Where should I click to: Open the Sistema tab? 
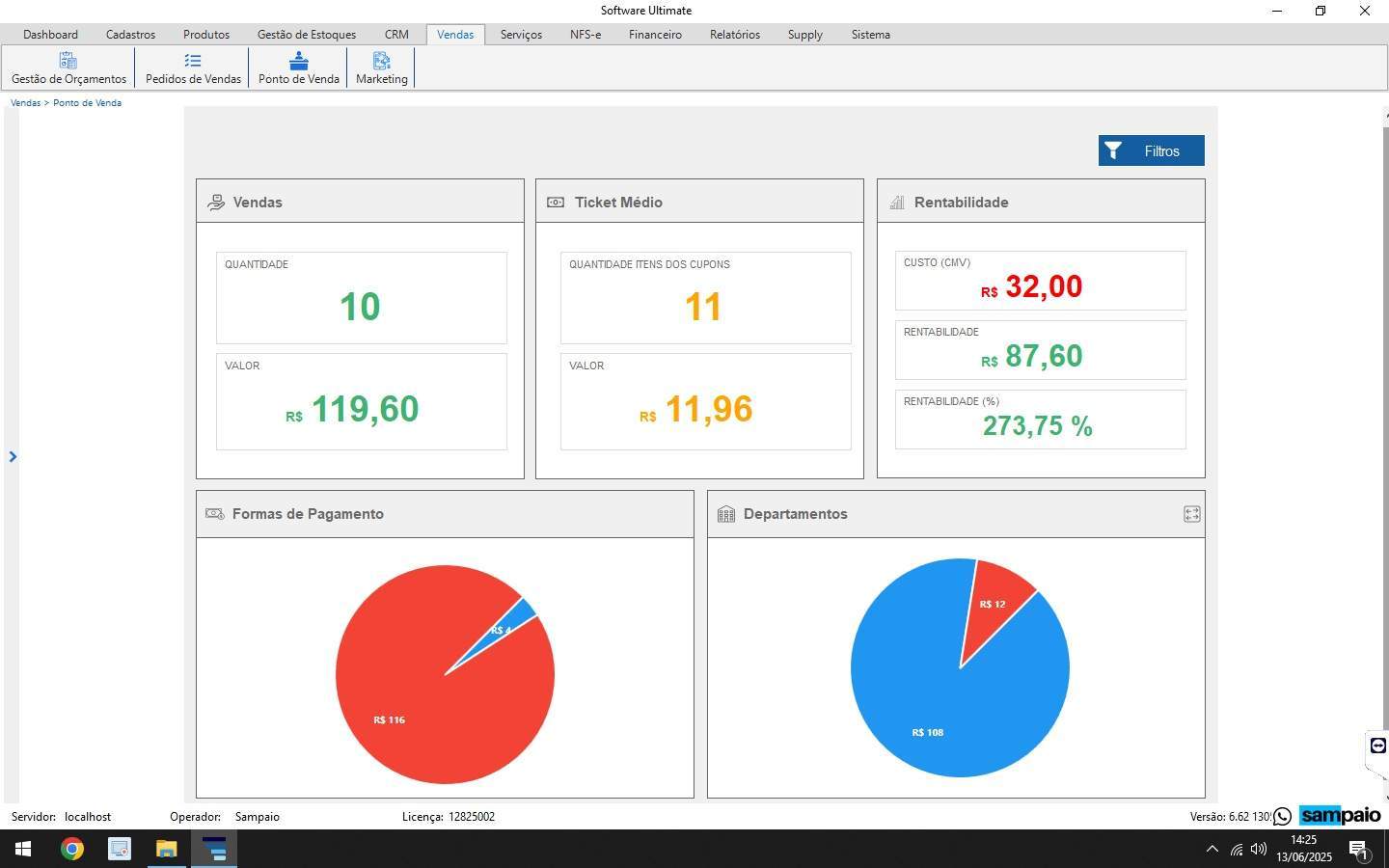[x=870, y=35]
